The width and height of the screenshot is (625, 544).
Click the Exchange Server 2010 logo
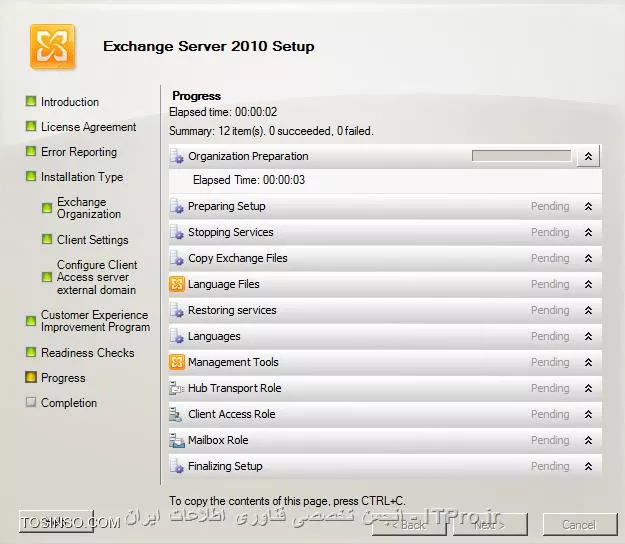(x=52, y=47)
